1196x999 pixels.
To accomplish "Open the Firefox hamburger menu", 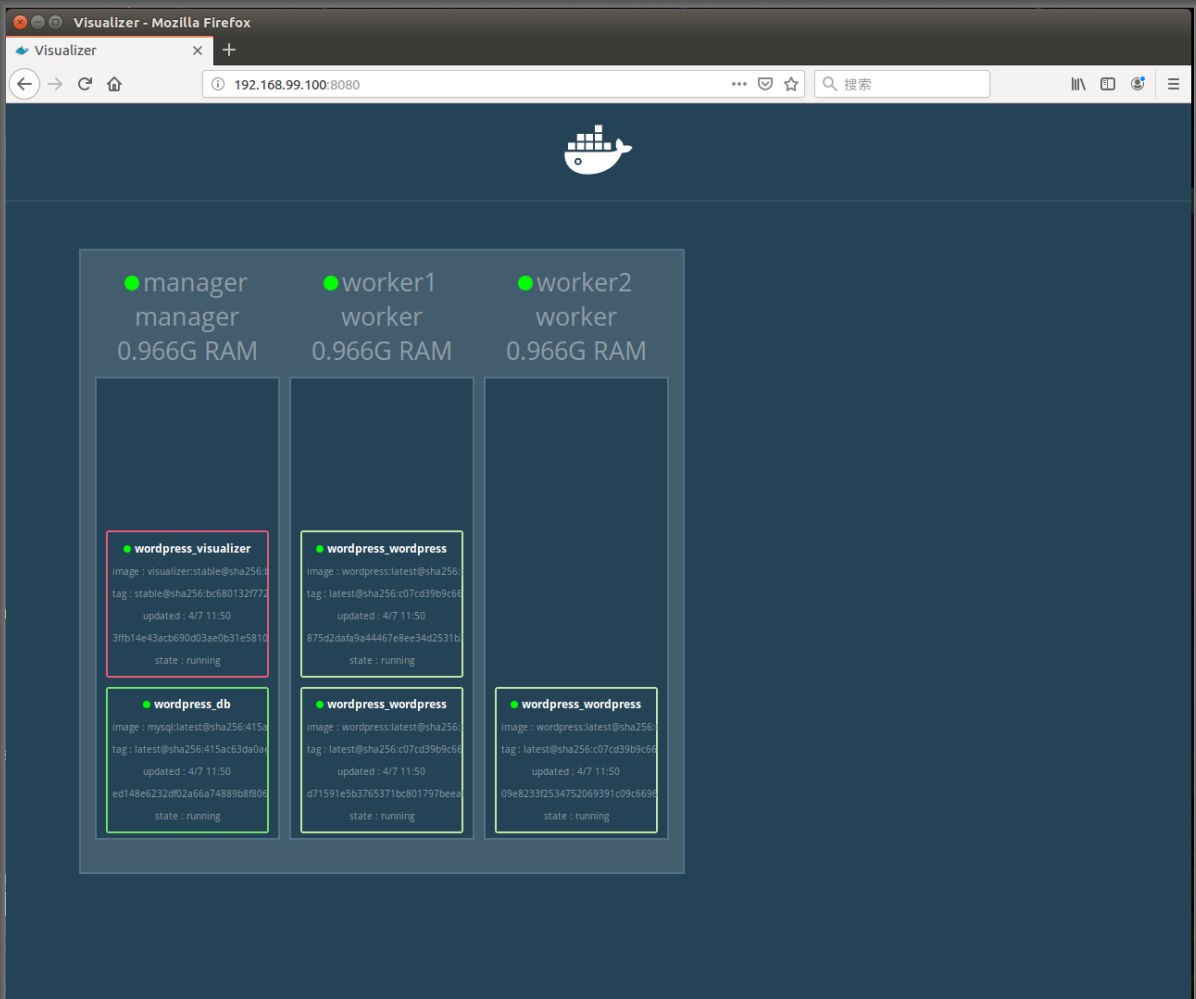I will point(1173,84).
